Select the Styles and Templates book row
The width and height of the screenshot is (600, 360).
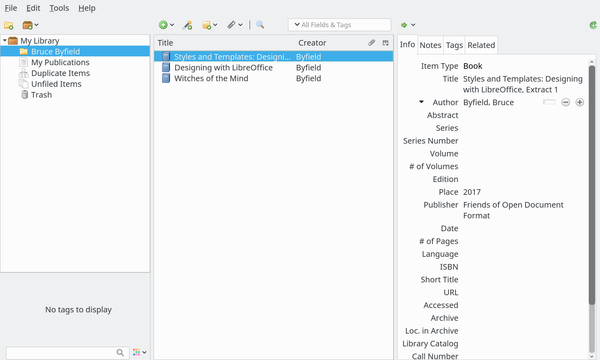tap(274, 57)
